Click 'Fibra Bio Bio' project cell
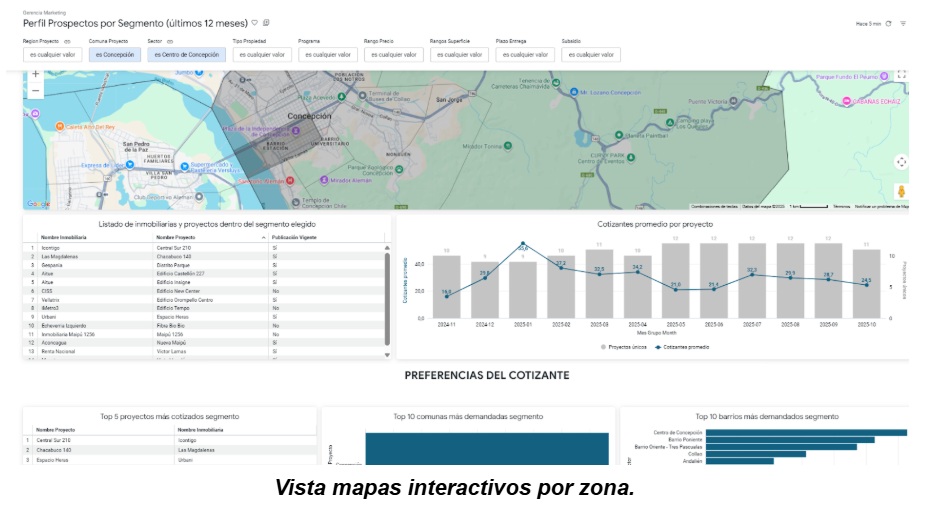Screen dimensions: 945x510 (170, 326)
